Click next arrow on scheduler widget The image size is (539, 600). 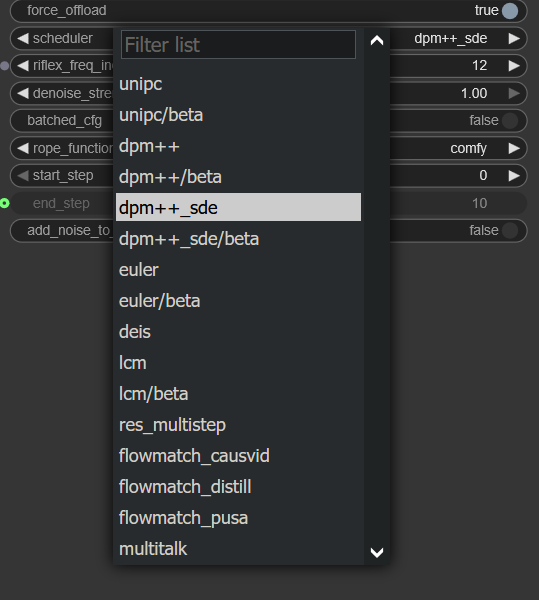(x=514, y=38)
